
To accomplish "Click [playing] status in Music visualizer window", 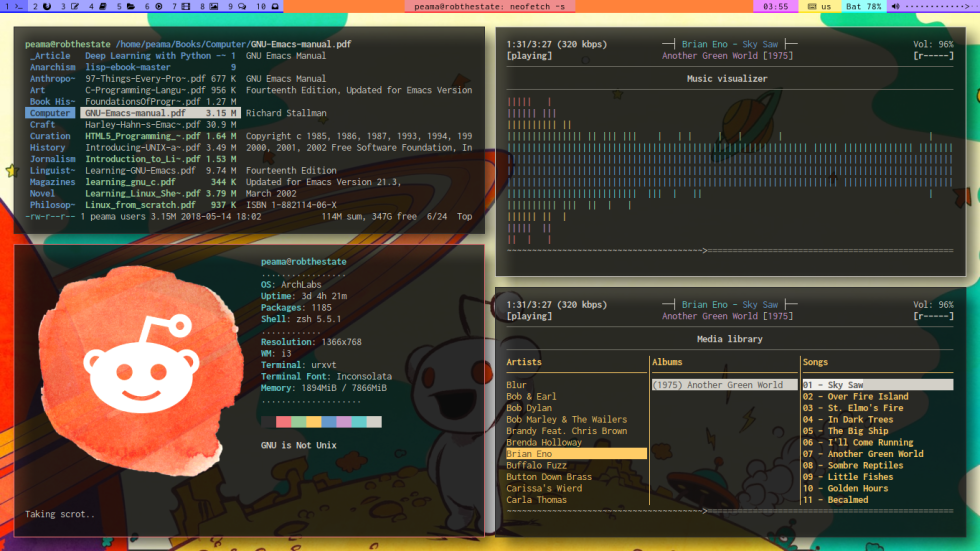I will (529, 56).
